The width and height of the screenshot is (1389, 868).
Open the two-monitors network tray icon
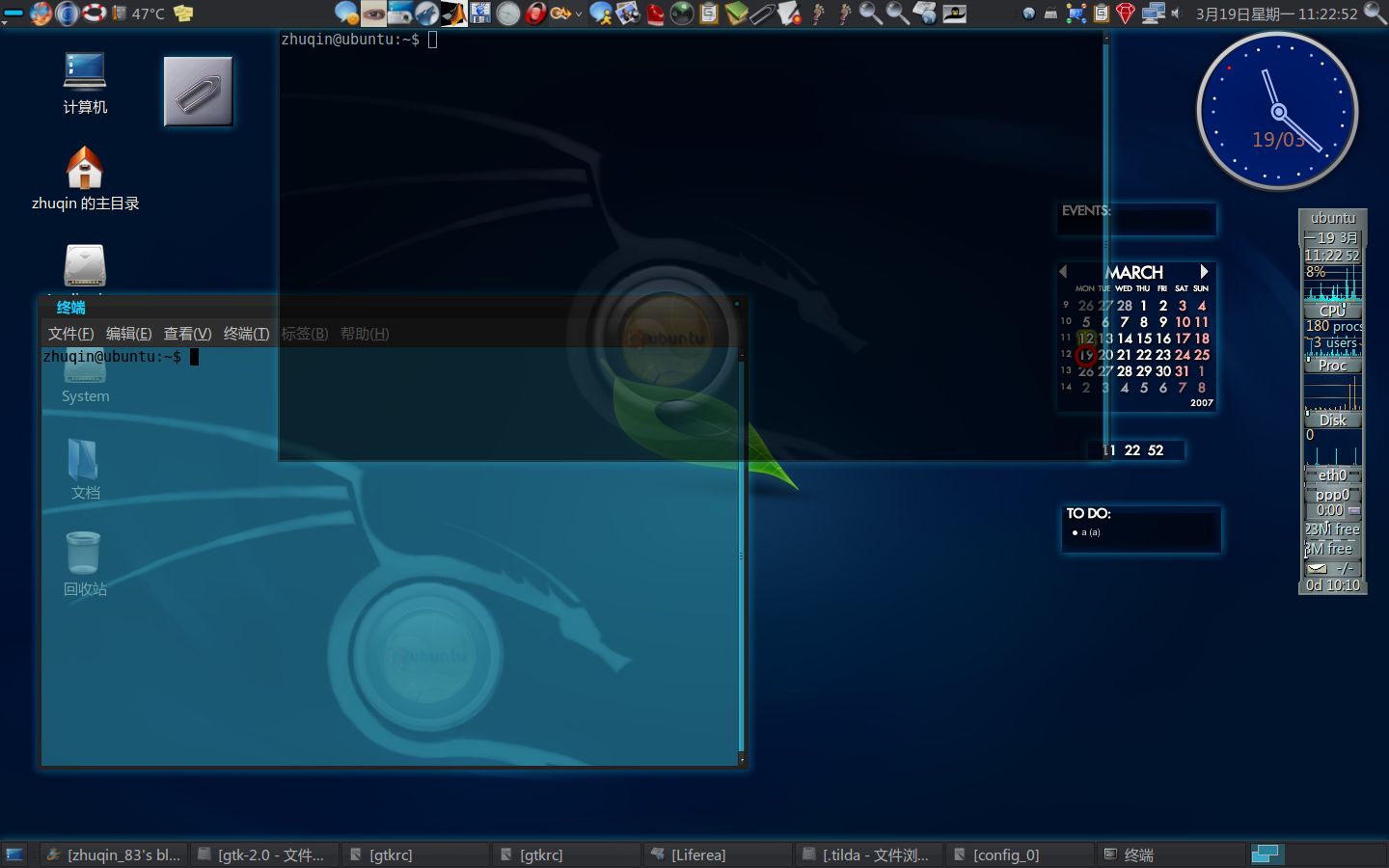tap(1153, 14)
